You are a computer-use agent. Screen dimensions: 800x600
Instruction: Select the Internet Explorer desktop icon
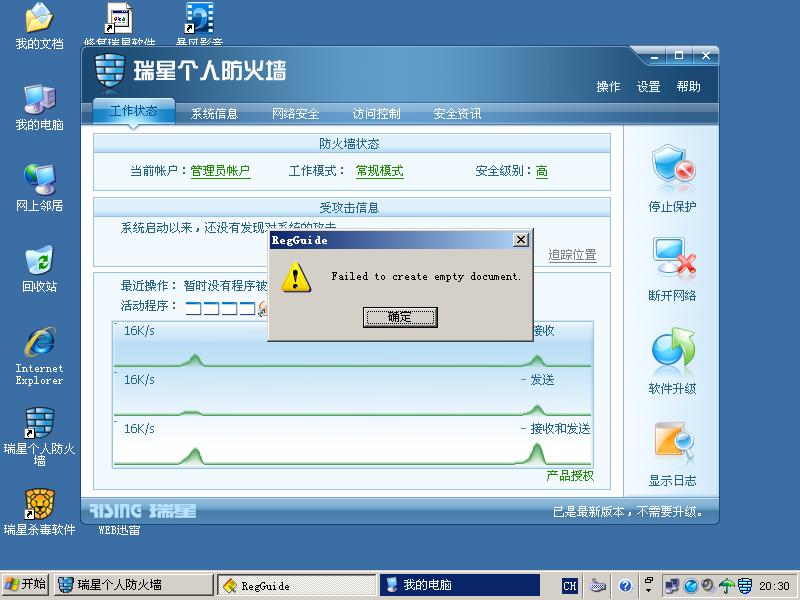(39, 342)
